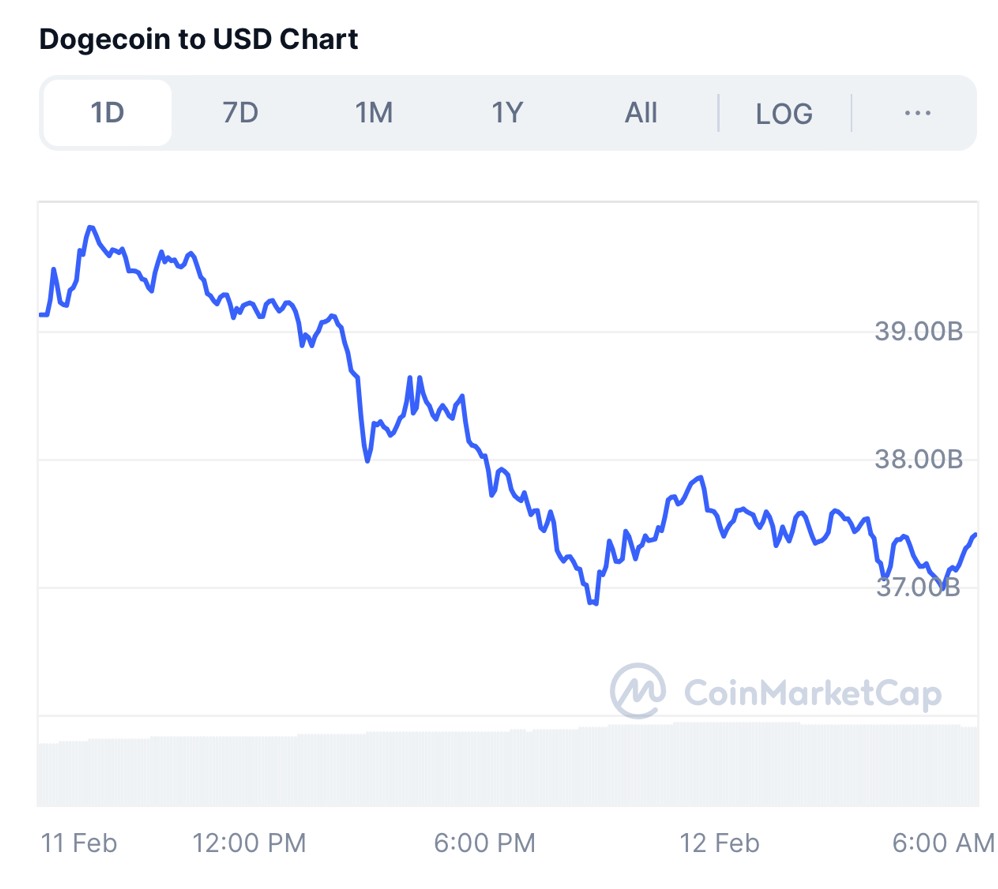Click the lowest dip on the price line
This screenshot has height=889, width=998.
coord(594,603)
